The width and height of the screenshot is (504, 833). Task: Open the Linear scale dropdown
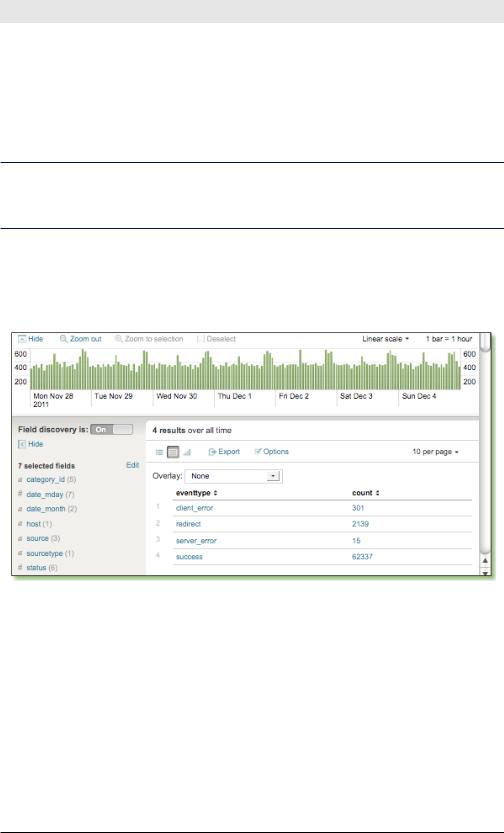[386, 339]
